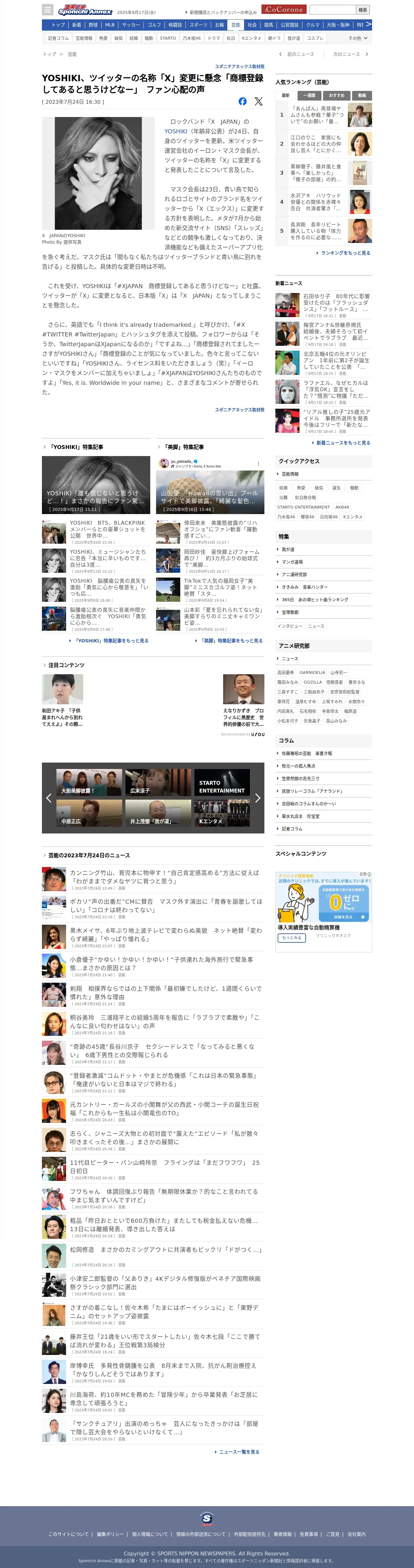
Task: Open STARTO ENTERTAINMENT carousel tile
Action: (x=222, y=783)
